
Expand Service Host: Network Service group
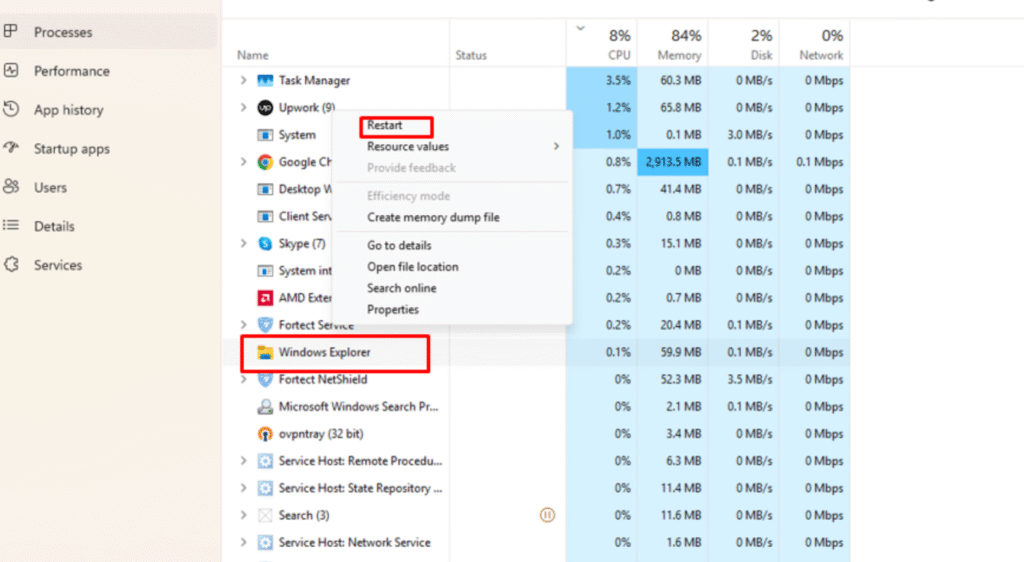243,542
